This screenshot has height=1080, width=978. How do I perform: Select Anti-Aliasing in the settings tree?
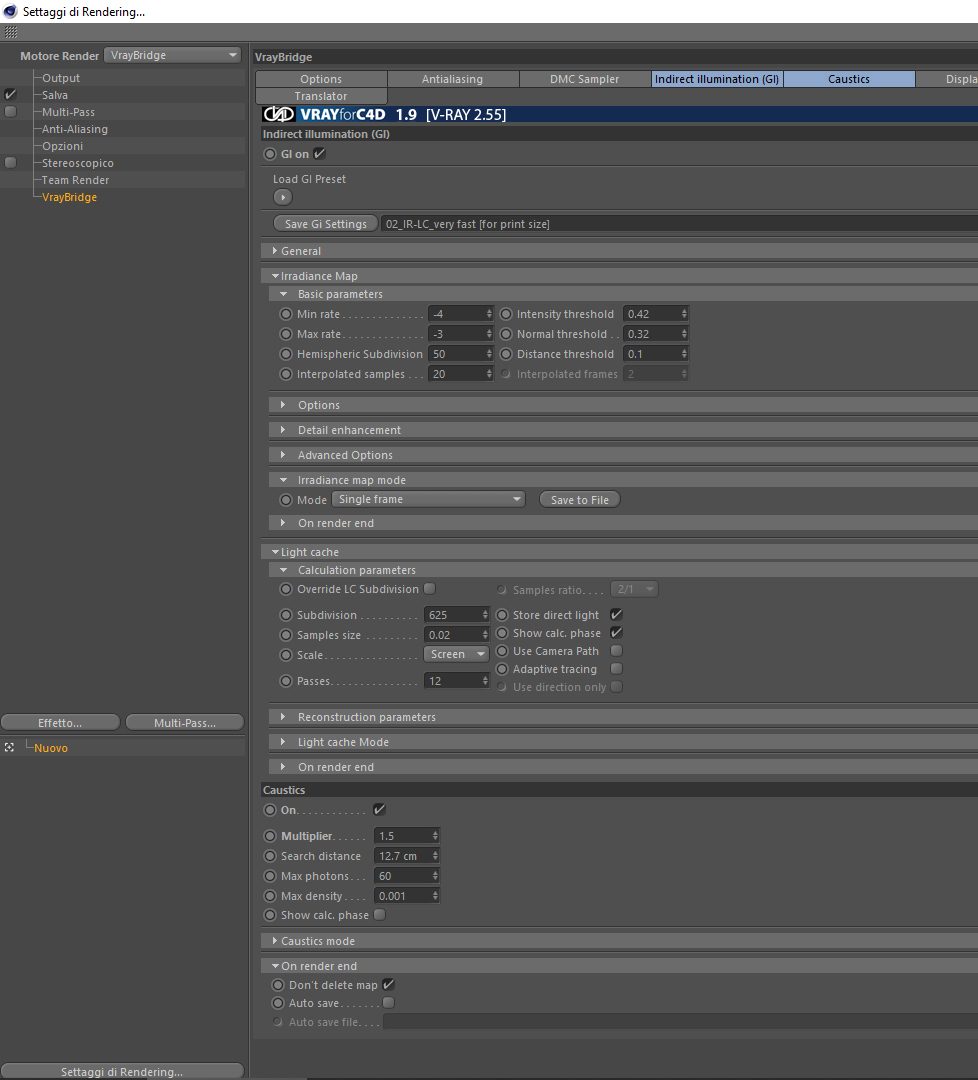[75, 129]
